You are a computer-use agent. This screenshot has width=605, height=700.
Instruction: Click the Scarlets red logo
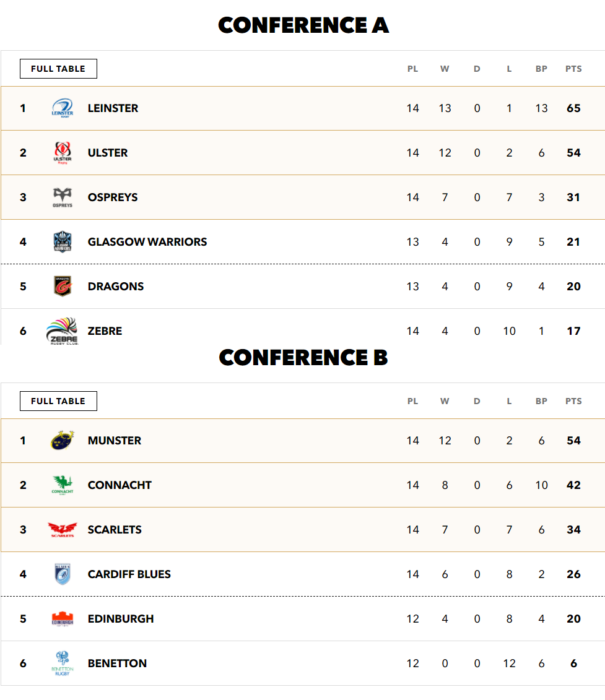63,529
